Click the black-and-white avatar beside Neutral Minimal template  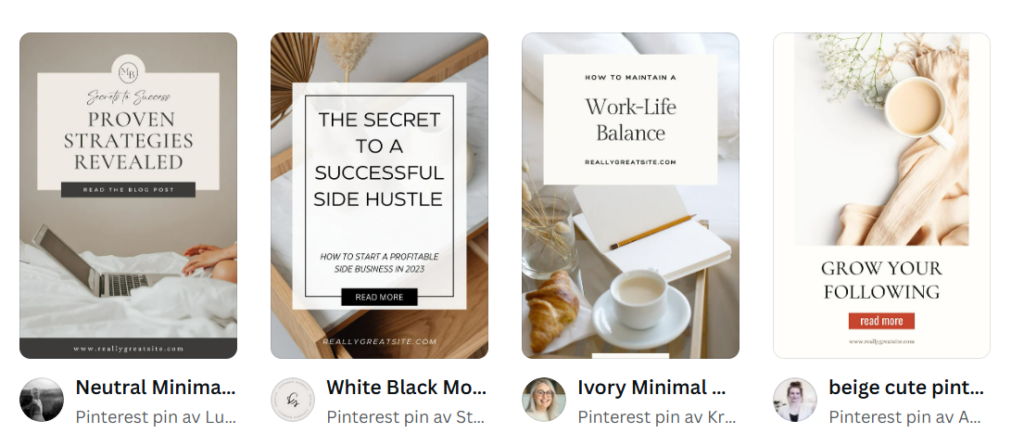[x=42, y=400]
